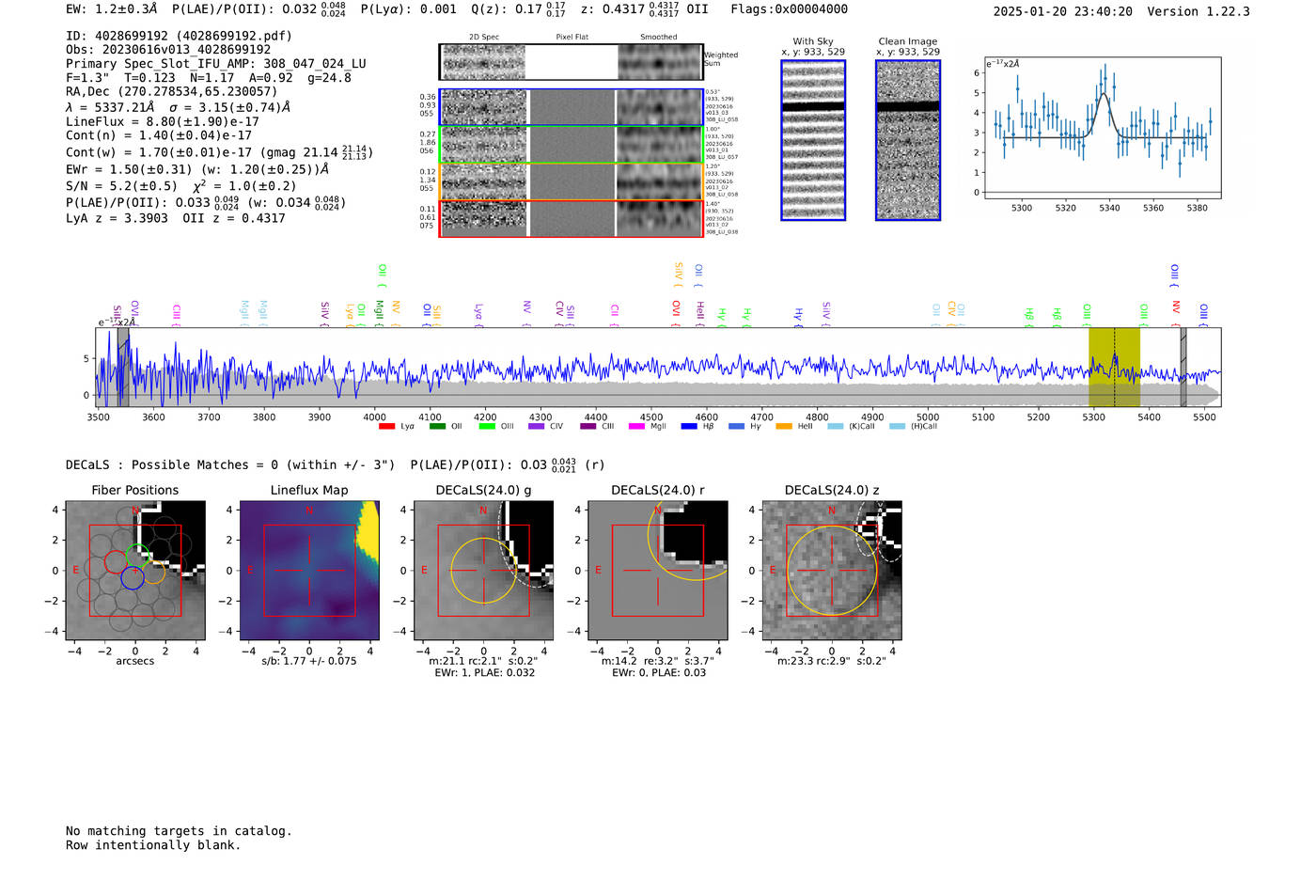Select the red fiber circle in Fiber Positions

click(117, 562)
